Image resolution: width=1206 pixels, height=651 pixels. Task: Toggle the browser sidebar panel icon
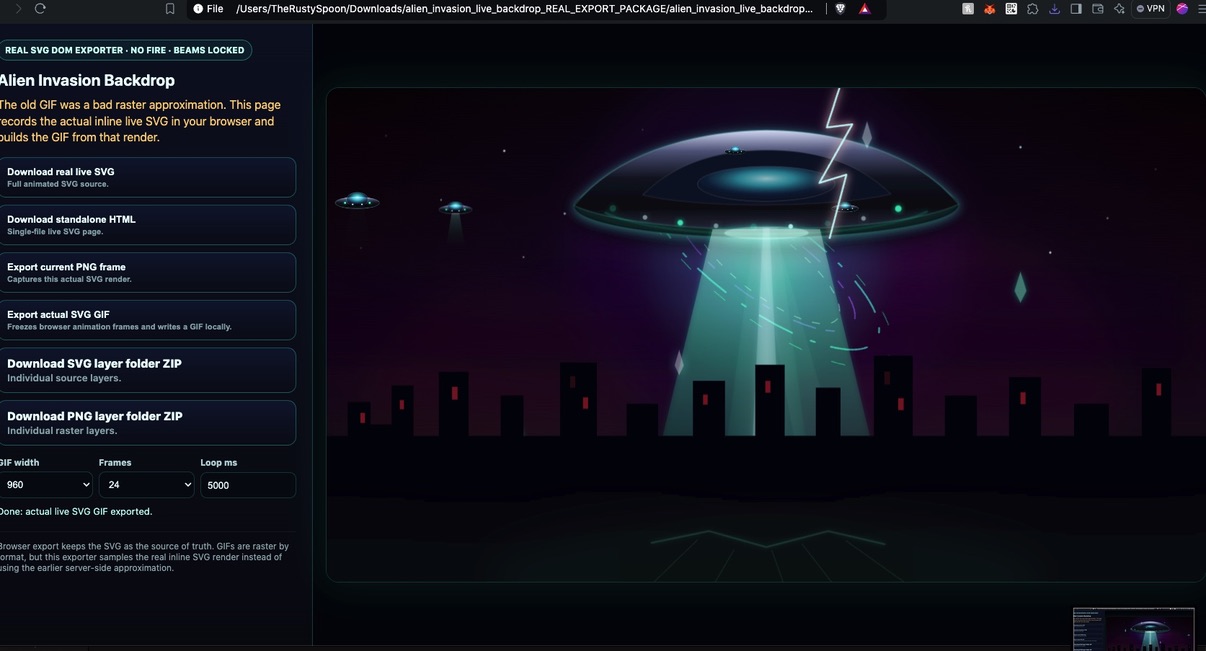pos(1076,8)
